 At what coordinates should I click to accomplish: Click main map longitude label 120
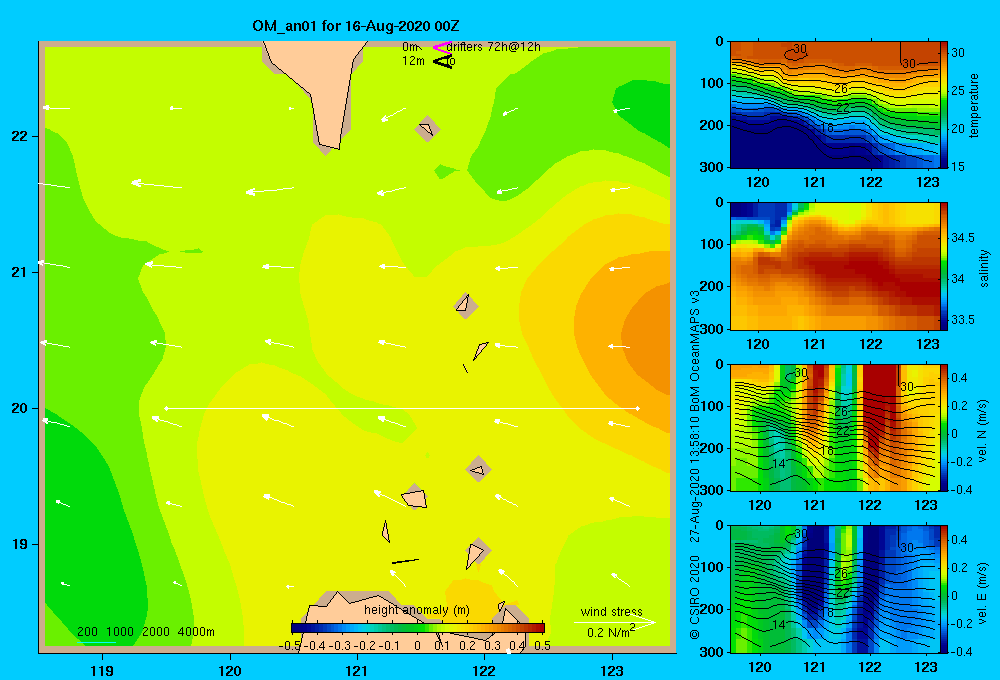[x=230, y=670]
